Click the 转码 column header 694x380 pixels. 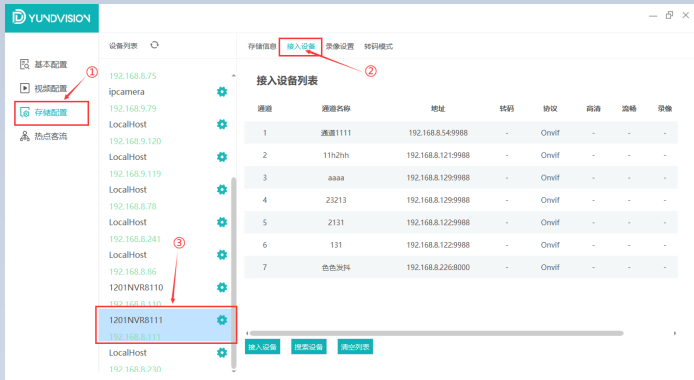[x=507, y=108]
